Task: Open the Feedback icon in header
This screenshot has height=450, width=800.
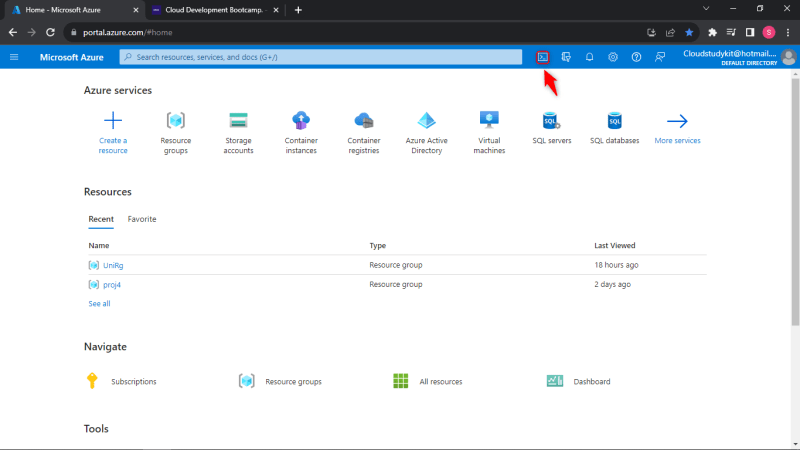Action: 660,57
